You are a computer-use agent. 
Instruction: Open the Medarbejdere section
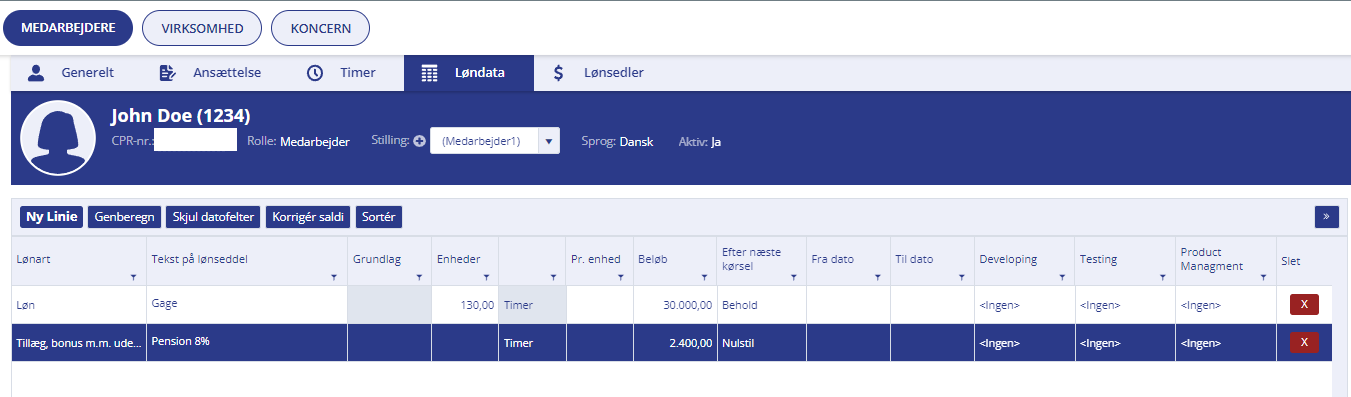point(68,28)
